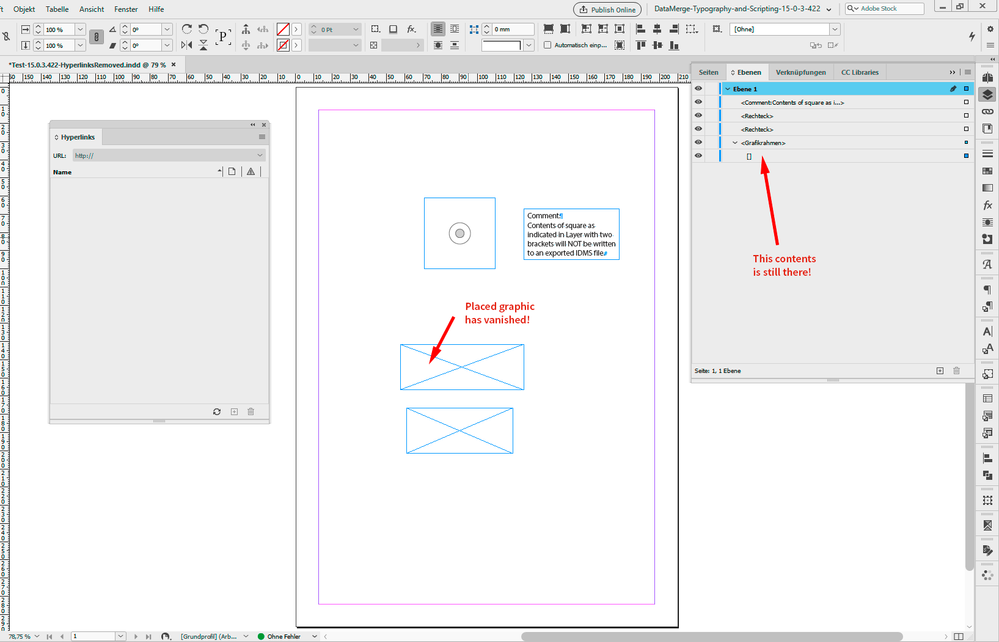Switch to the Verknüpfungen tab
This screenshot has height=642, width=999.
[801, 72]
